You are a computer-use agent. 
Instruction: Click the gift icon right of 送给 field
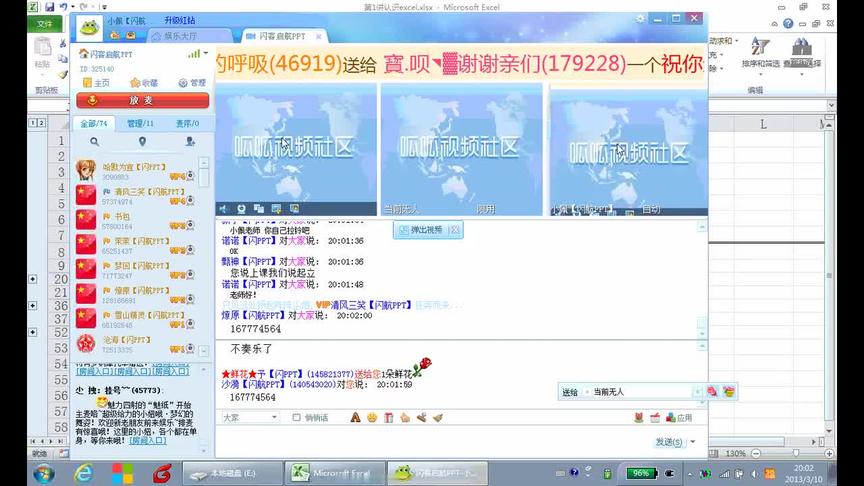coord(712,391)
